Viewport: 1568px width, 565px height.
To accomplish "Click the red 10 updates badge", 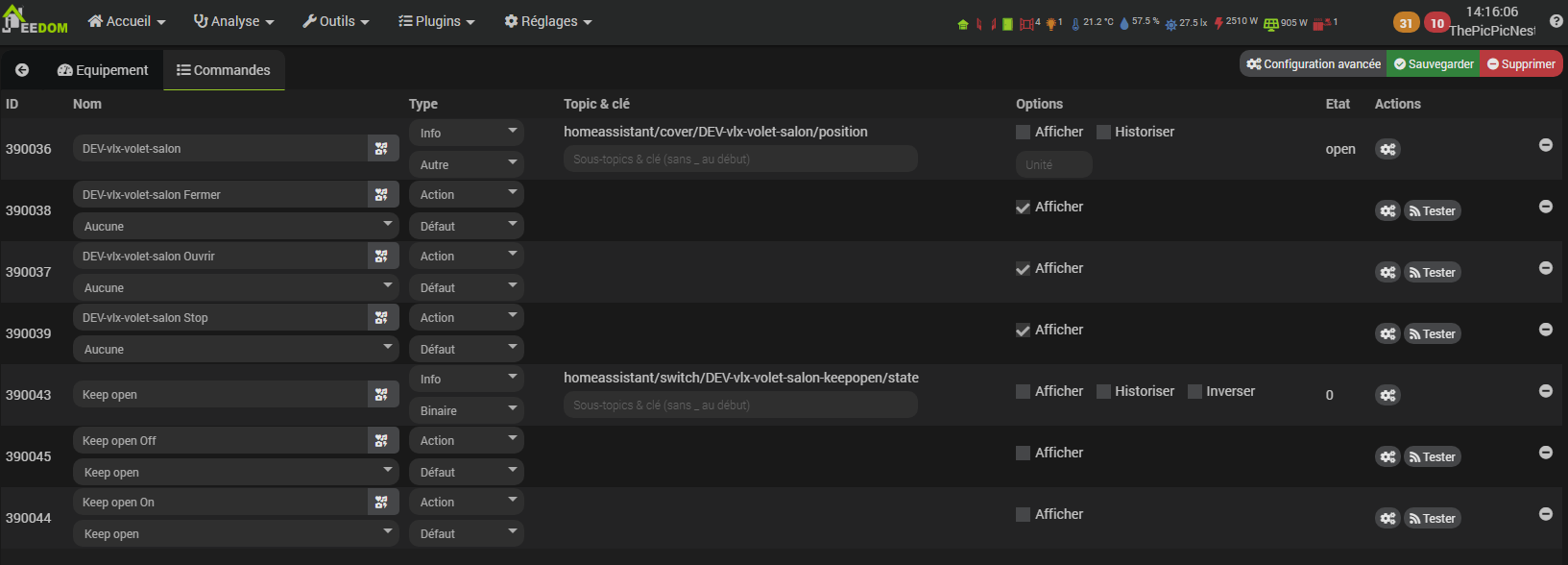I will pos(1436,23).
